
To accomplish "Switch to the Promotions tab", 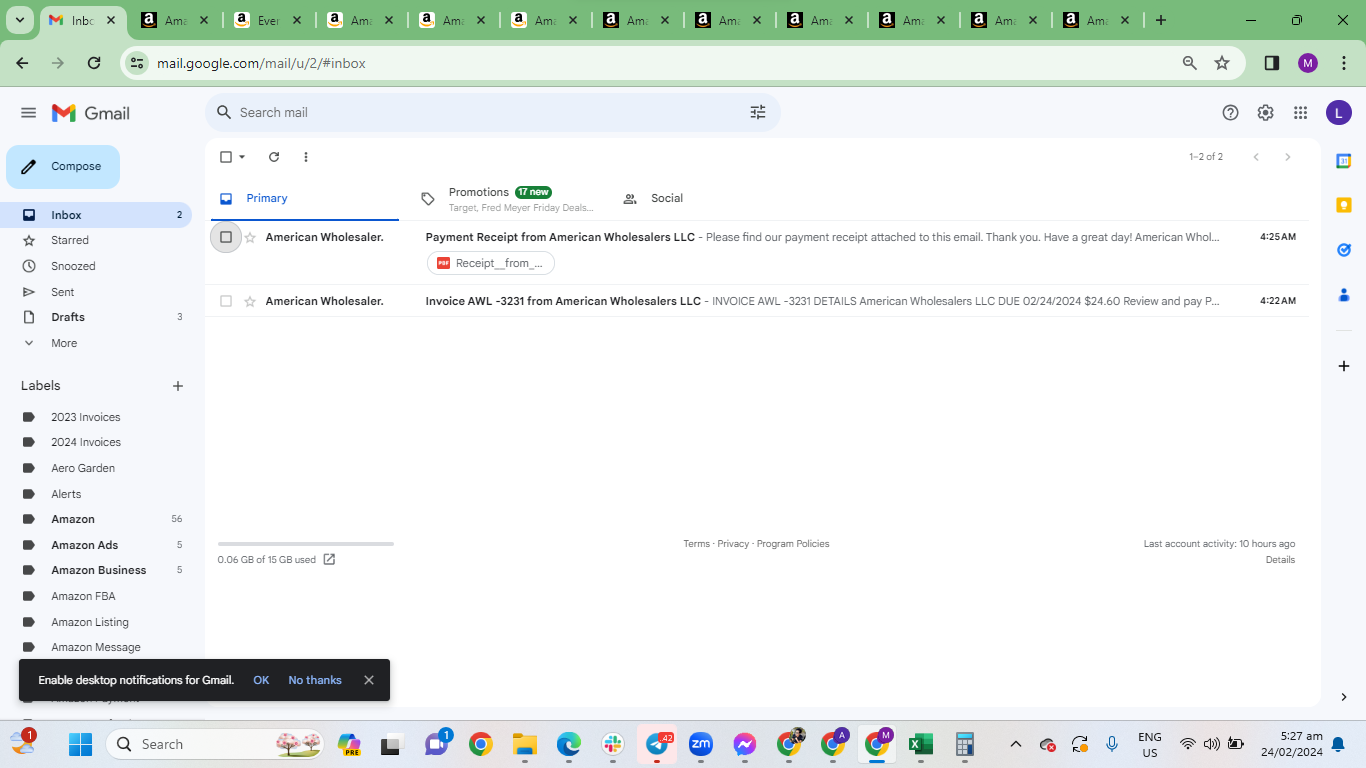I will 508,198.
